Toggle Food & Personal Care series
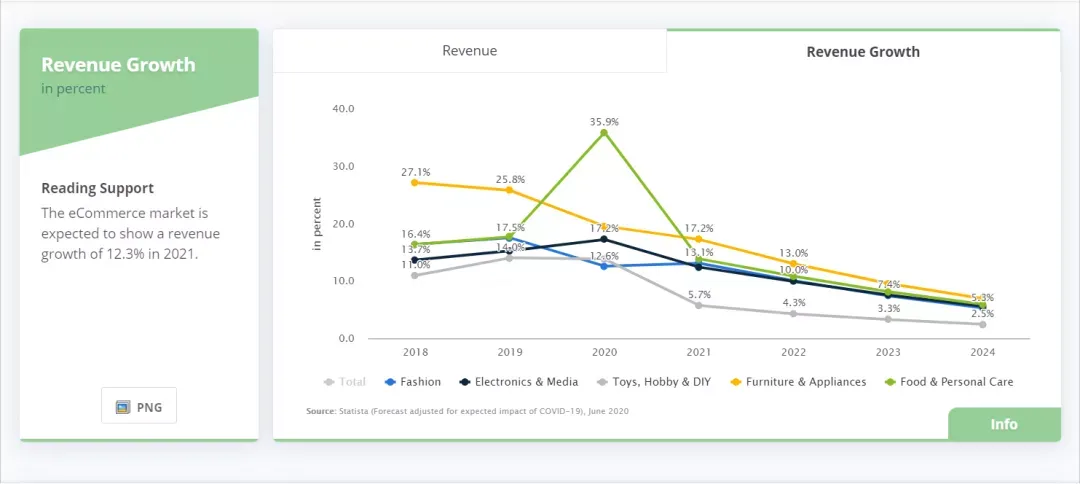 (x=949, y=381)
